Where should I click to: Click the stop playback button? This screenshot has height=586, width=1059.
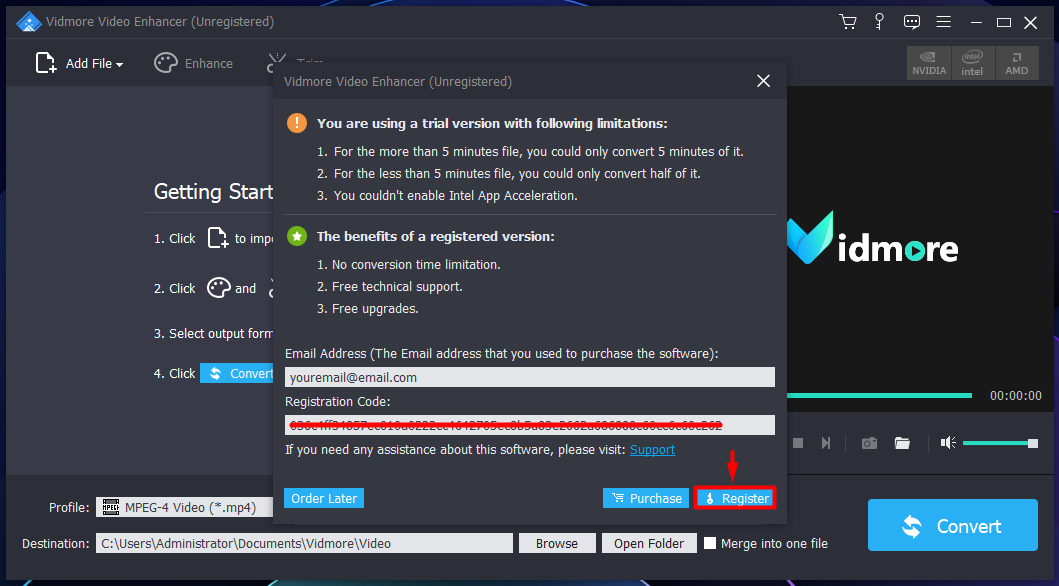pyautogui.click(x=798, y=443)
